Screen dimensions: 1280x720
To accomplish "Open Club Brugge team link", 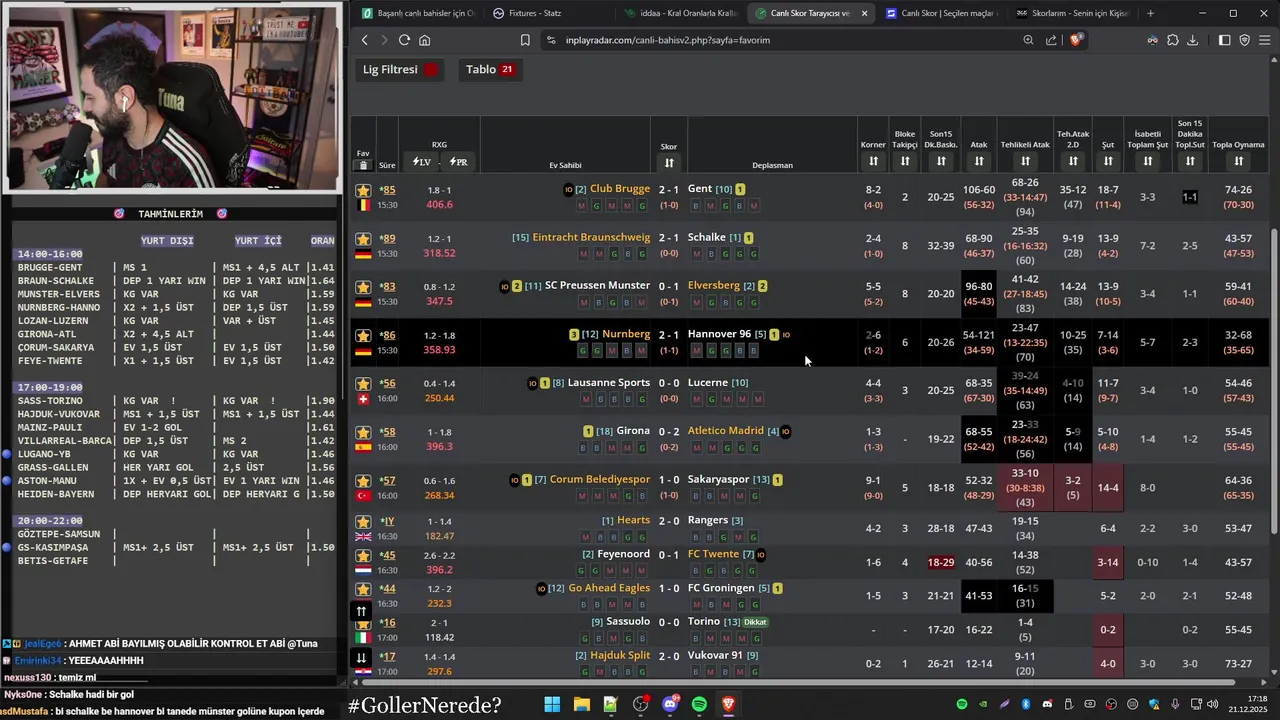I will coord(620,189).
